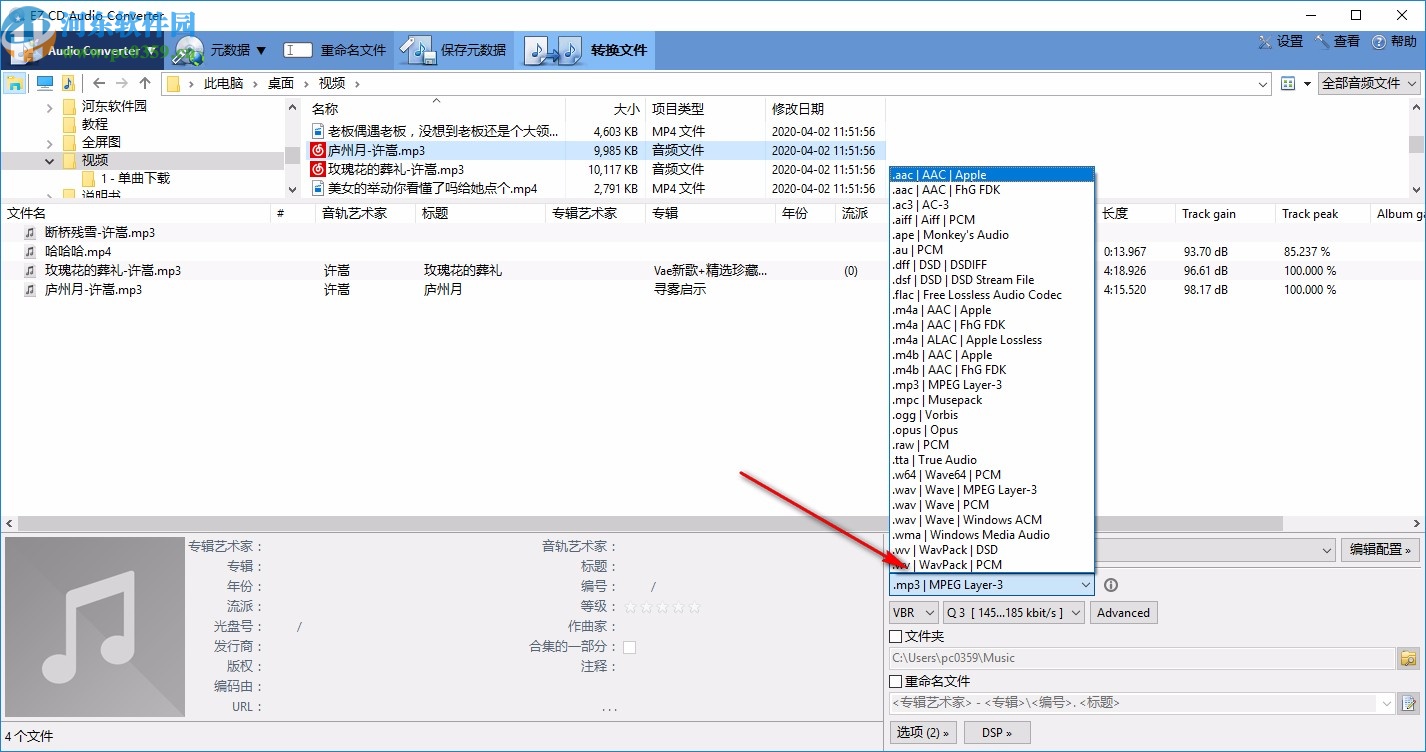
Task: Open the VBR mode dropdown
Action: tap(912, 612)
